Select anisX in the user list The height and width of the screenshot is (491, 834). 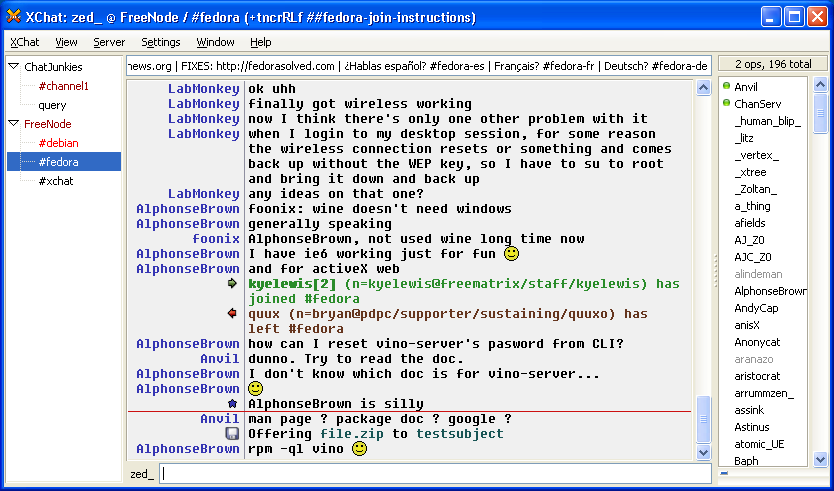click(747, 325)
